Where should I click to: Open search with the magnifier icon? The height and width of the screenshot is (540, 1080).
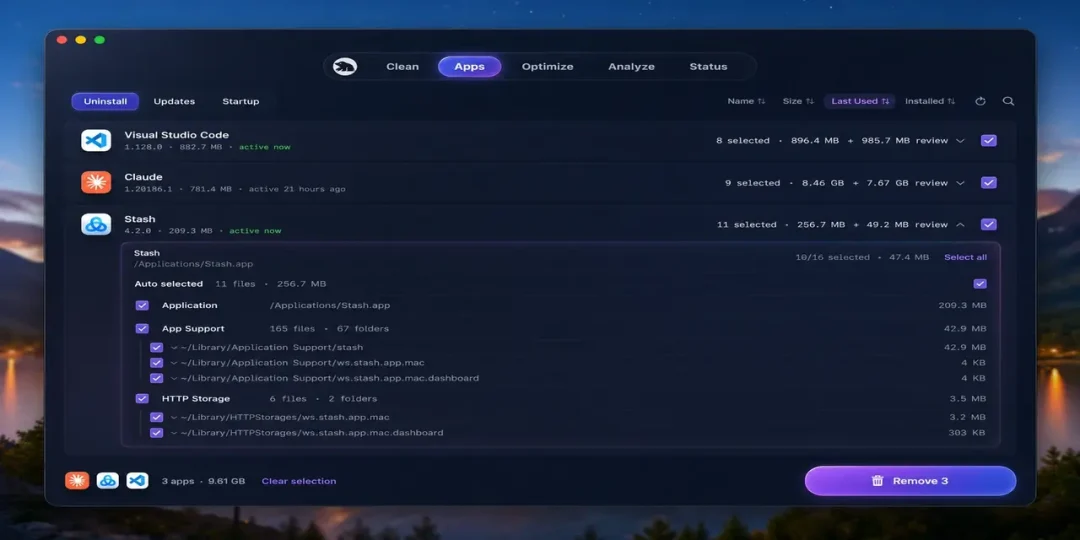coord(1008,101)
